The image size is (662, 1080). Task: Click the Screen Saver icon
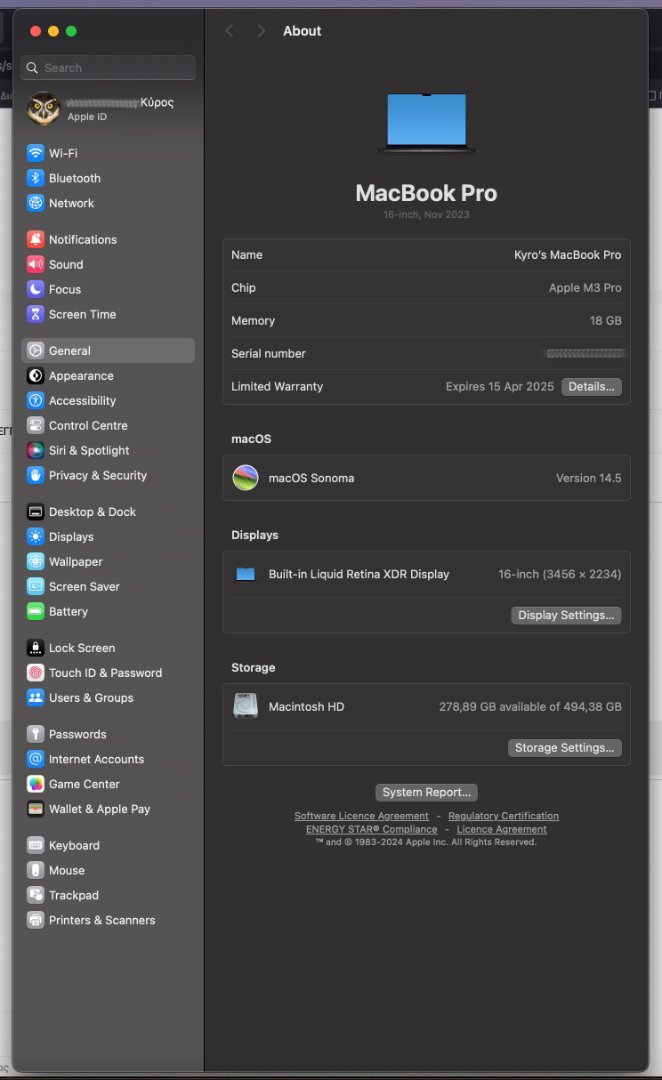coord(35,586)
